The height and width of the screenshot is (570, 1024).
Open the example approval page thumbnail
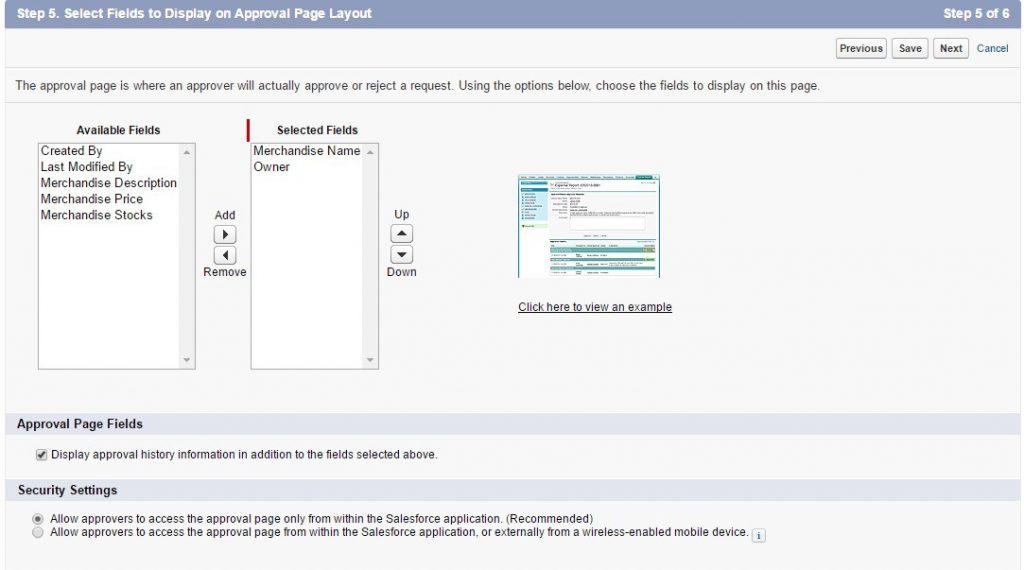click(x=589, y=226)
